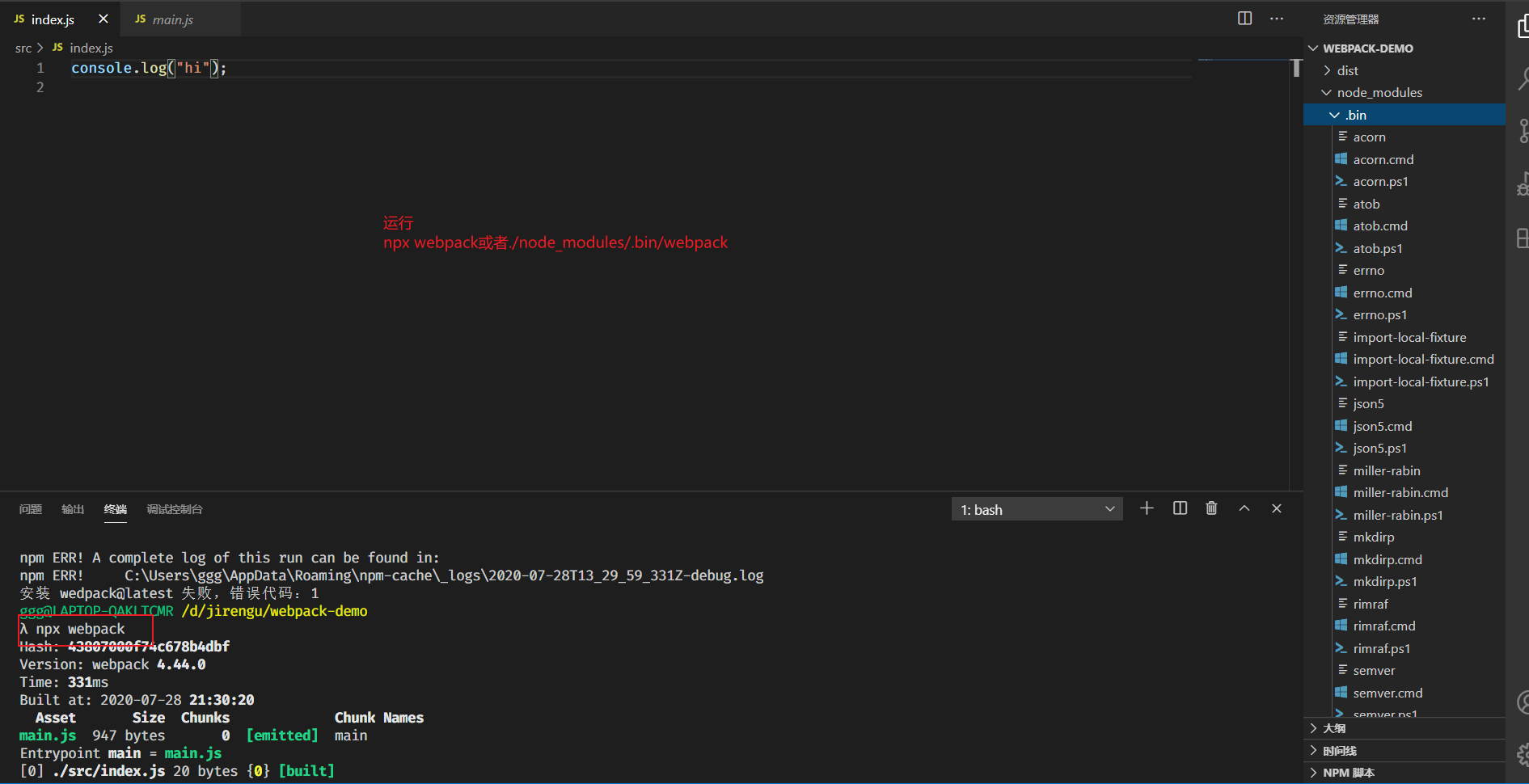Open Search view in activity bar
1529x784 pixels.
point(1523,78)
